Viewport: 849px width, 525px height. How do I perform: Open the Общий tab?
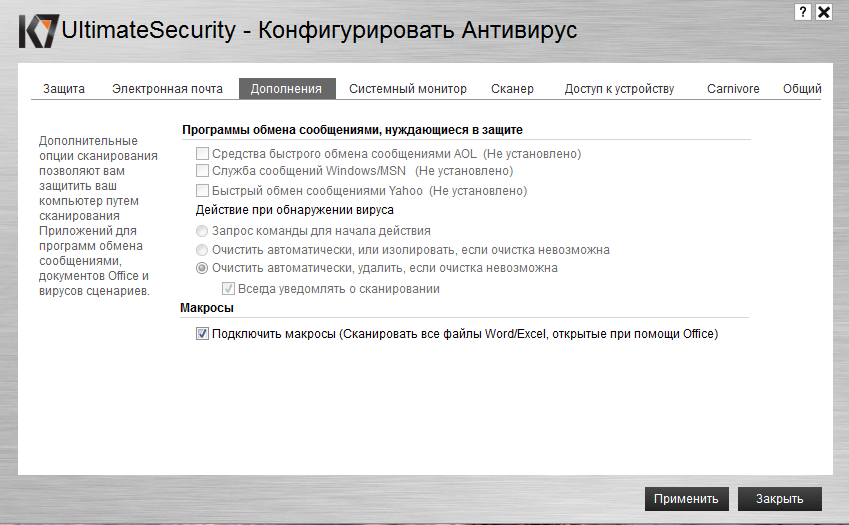pos(802,89)
